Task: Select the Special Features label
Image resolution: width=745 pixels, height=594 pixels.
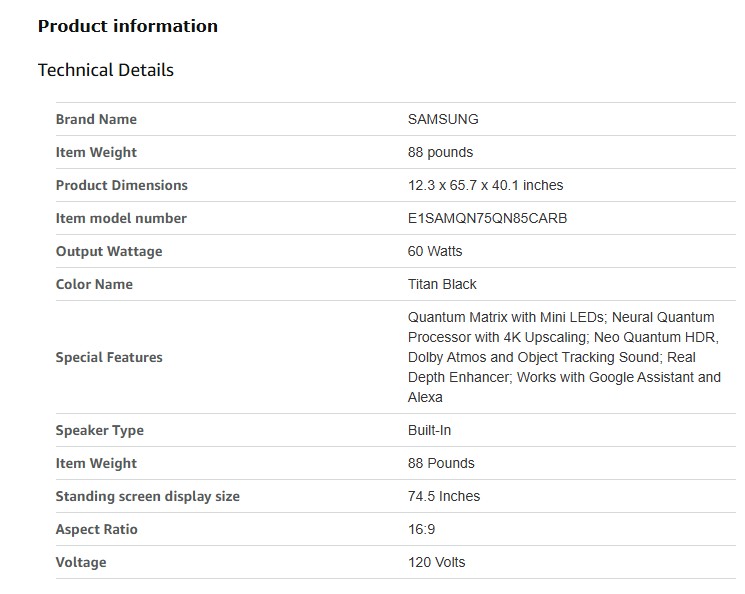Action: pyautogui.click(x=109, y=357)
